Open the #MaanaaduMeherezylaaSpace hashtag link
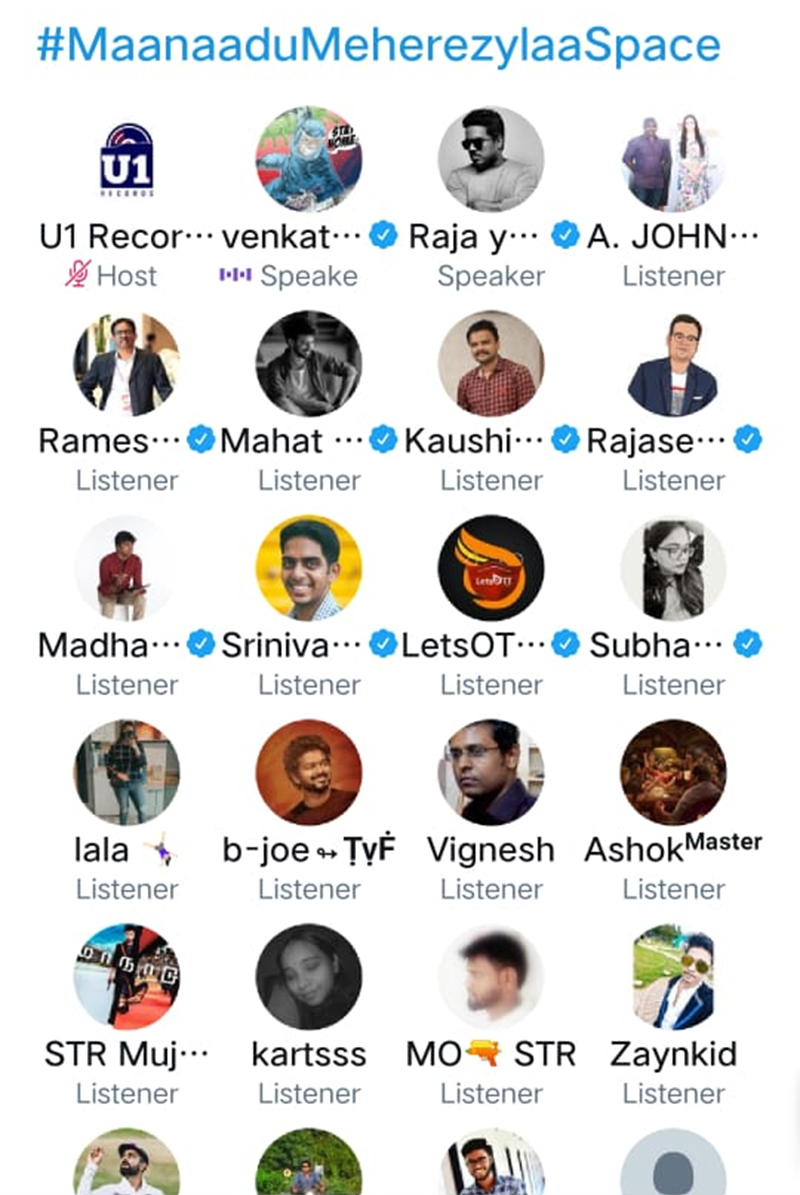Screen dimensions: 800x1195 pos(379,45)
